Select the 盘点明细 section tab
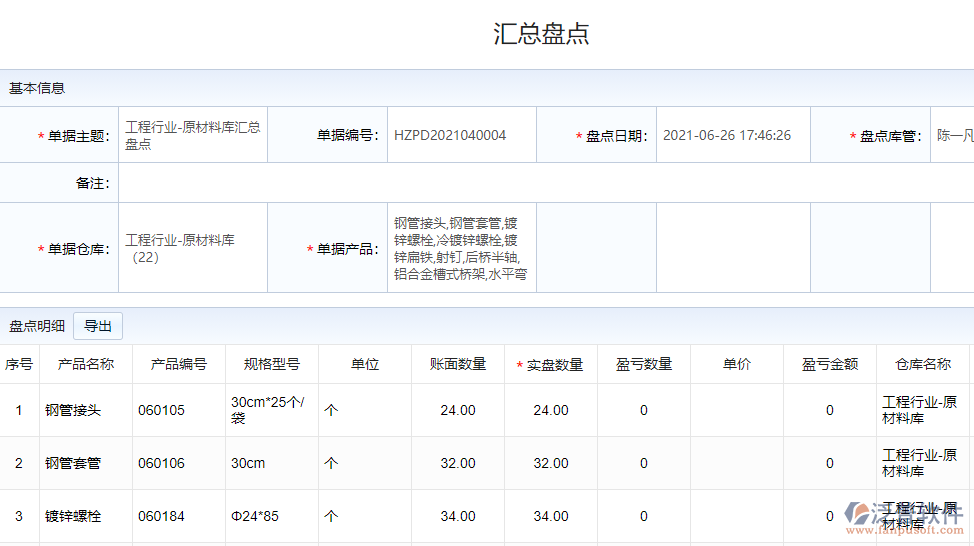Screen dimensions: 974x546 click(37, 326)
